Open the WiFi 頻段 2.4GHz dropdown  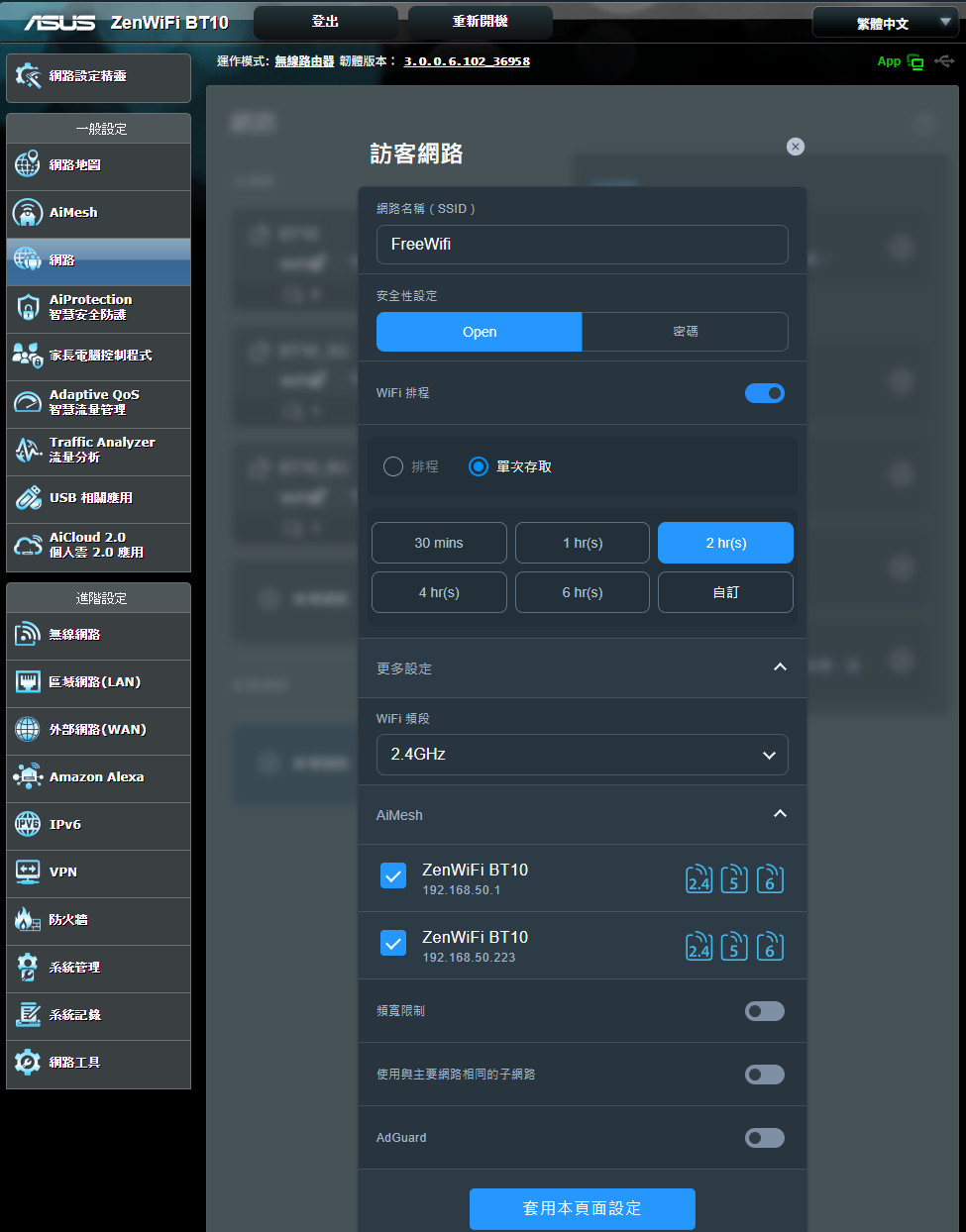coord(583,755)
